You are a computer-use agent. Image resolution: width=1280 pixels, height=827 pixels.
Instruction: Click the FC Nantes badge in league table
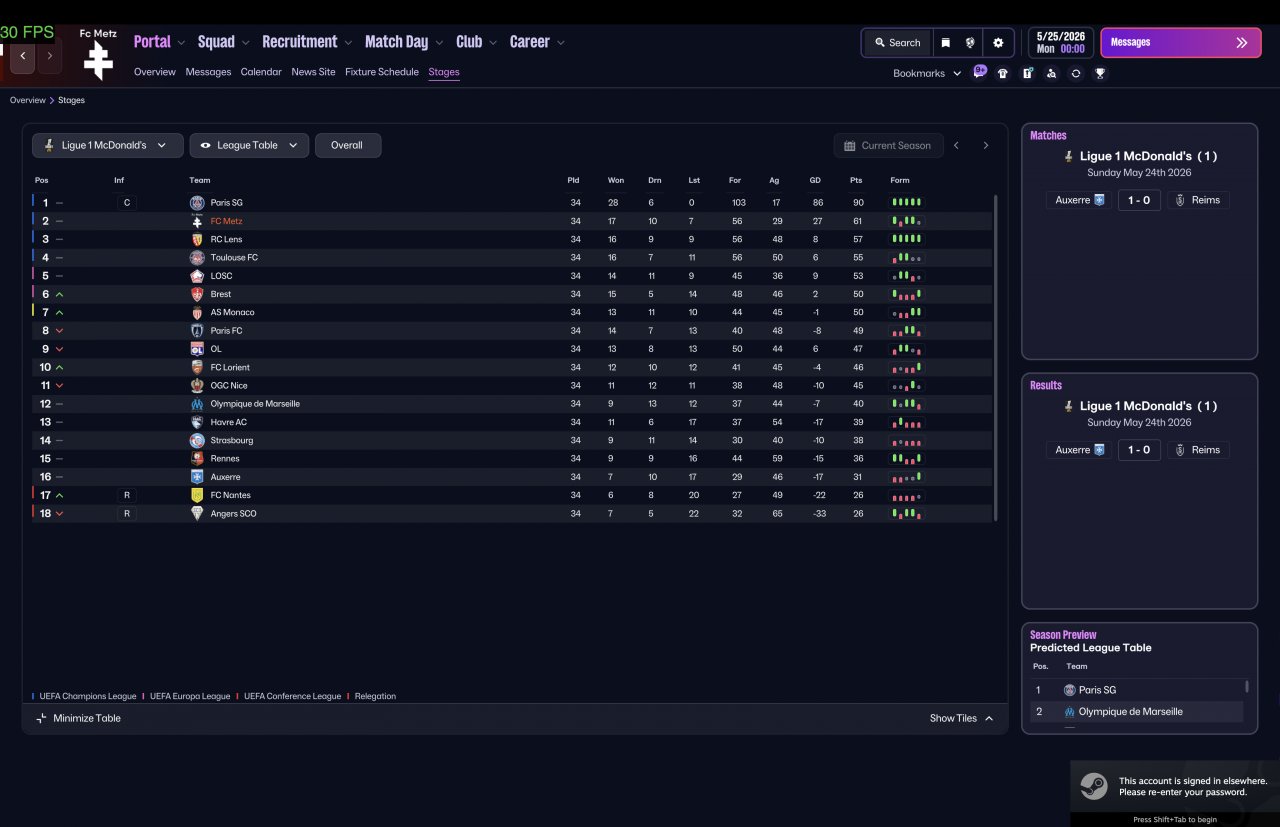[197, 495]
